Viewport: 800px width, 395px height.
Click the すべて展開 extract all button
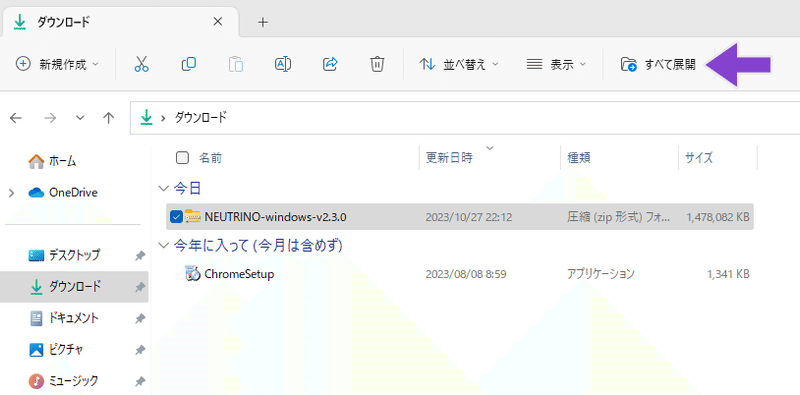[658, 64]
